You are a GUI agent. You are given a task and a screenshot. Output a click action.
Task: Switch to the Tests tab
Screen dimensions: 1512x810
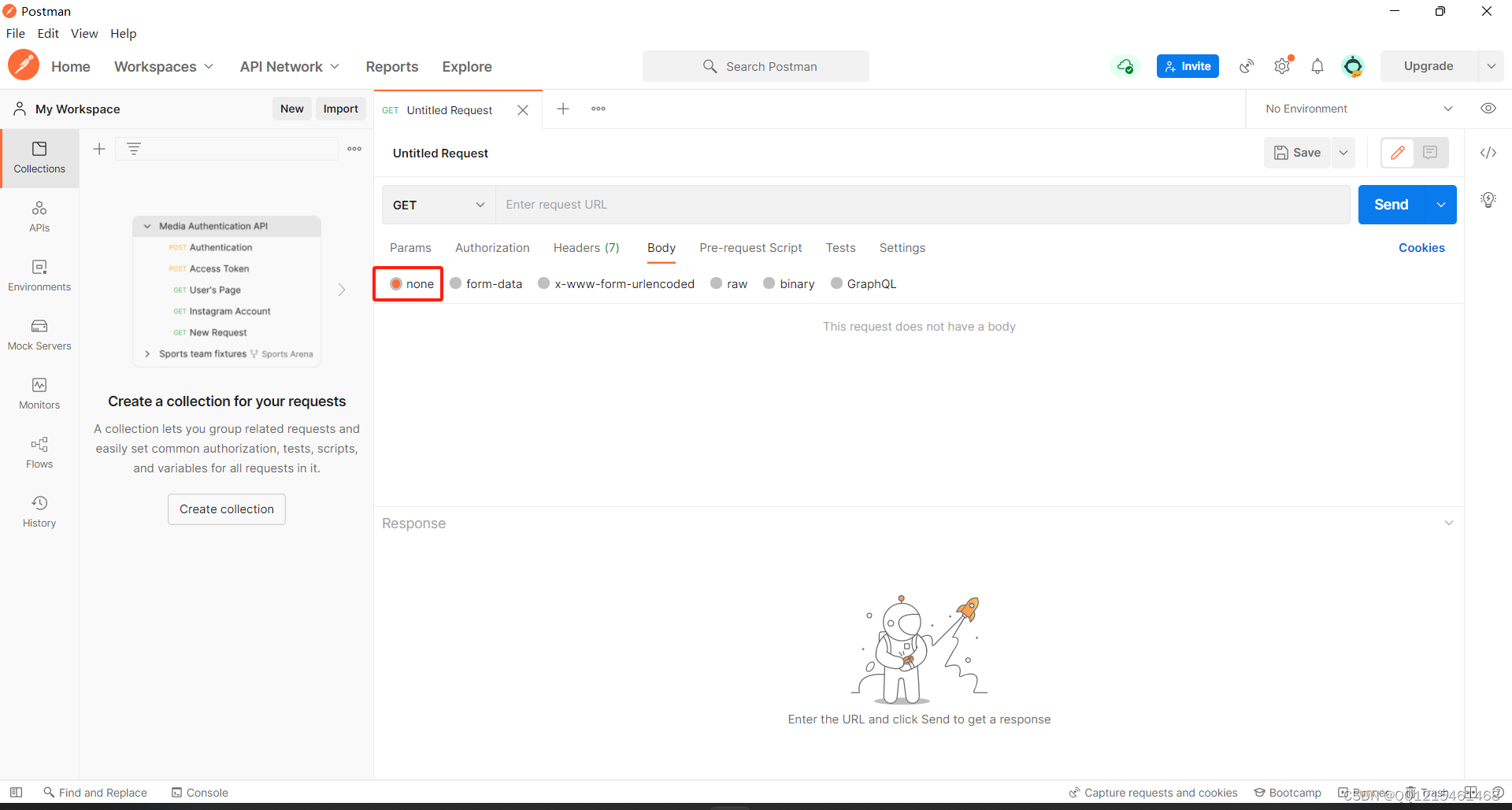(x=840, y=248)
